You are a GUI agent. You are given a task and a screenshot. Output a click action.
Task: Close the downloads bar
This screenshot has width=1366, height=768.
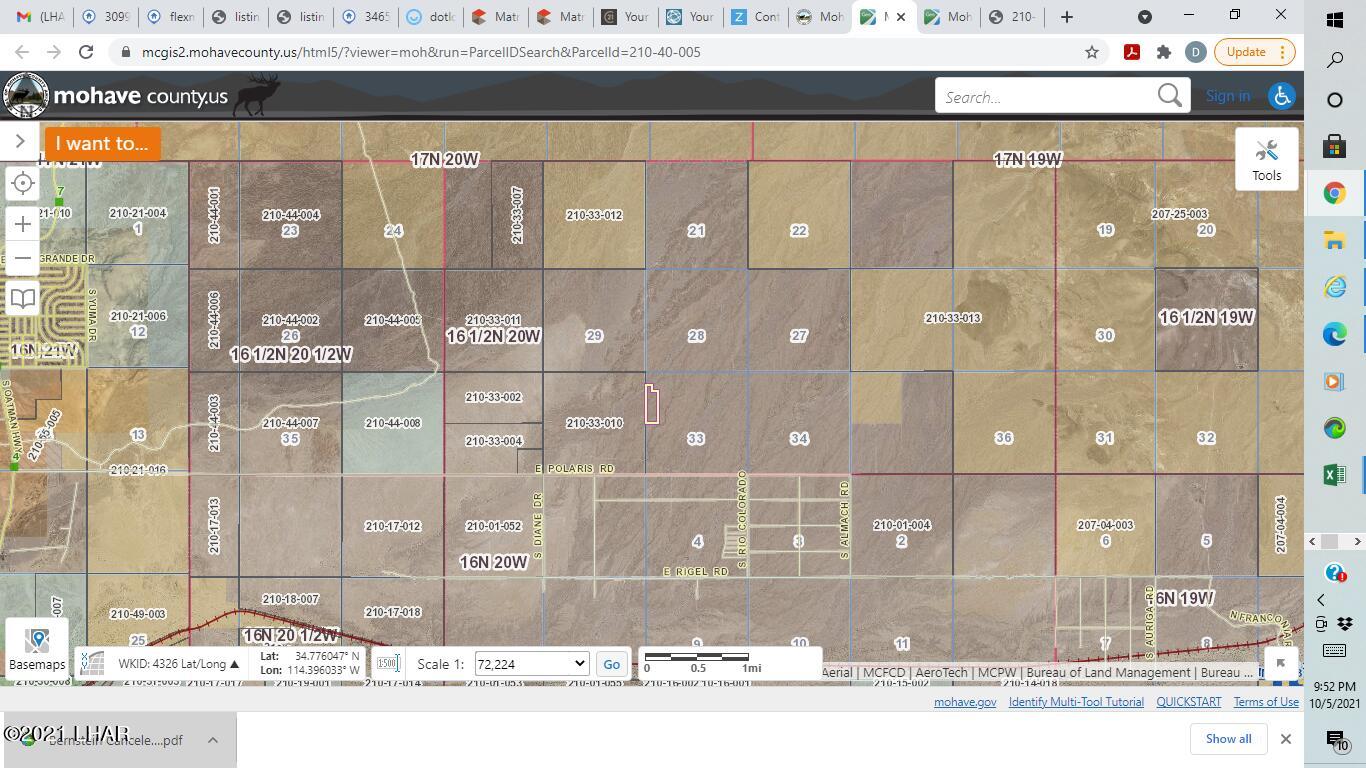tap(1285, 739)
